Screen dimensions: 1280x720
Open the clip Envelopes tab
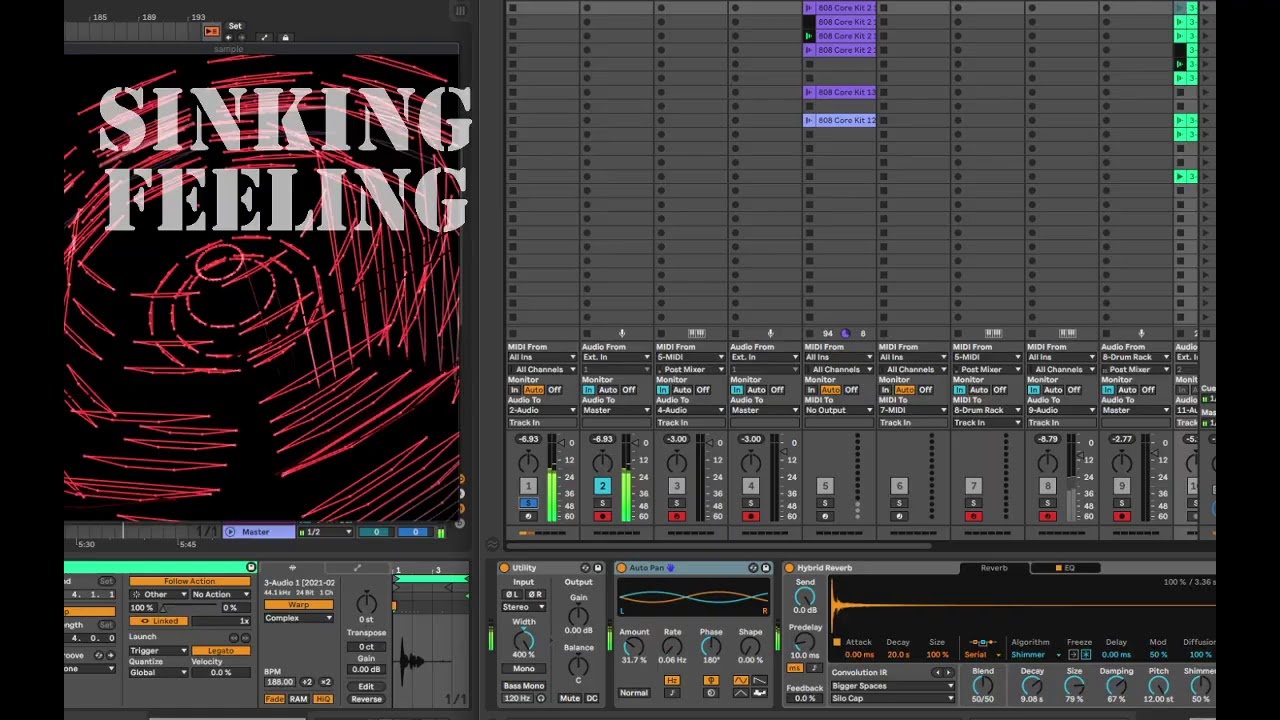pos(357,568)
